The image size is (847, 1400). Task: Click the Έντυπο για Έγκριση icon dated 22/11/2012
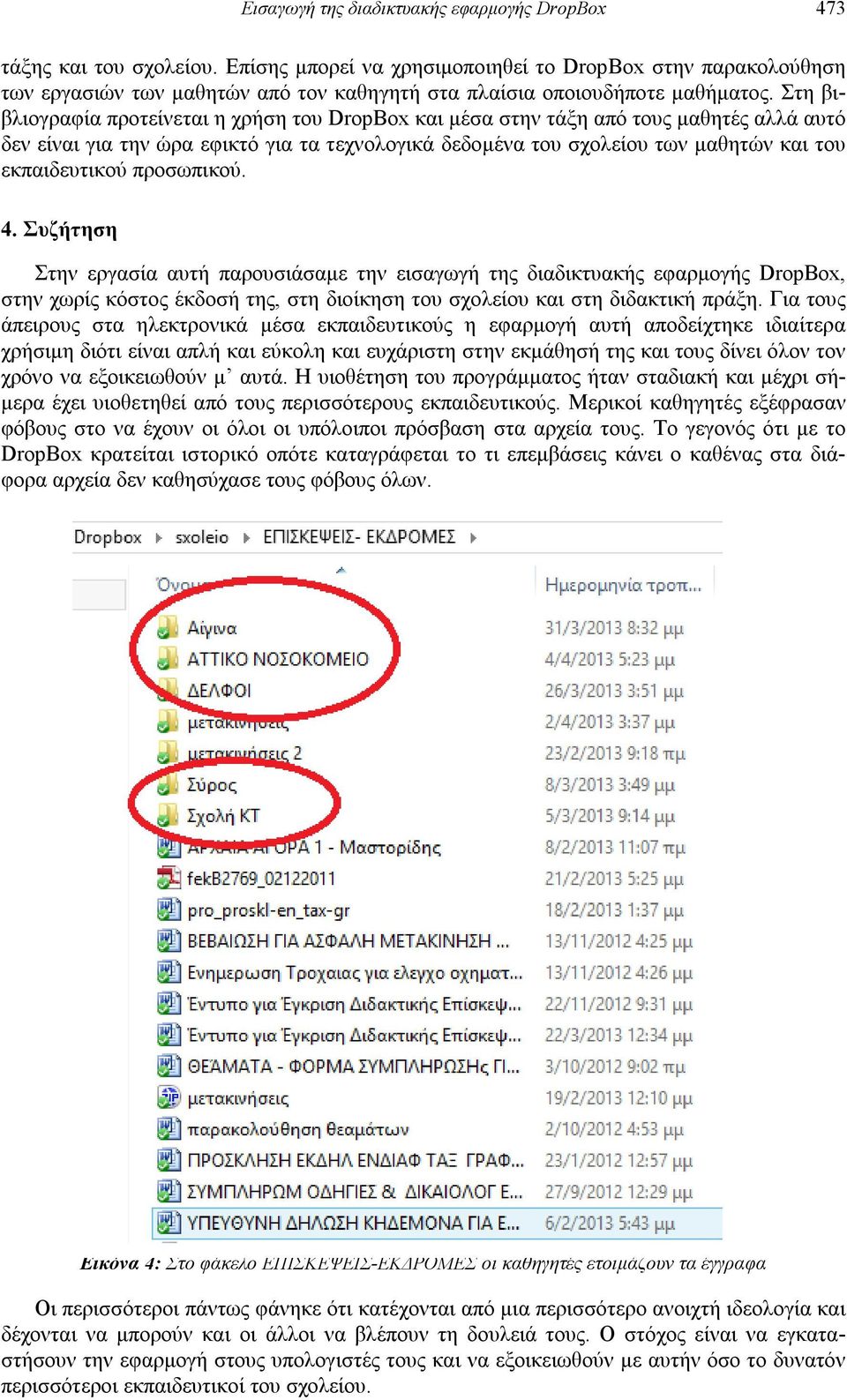pyautogui.click(x=168, y=1004)
